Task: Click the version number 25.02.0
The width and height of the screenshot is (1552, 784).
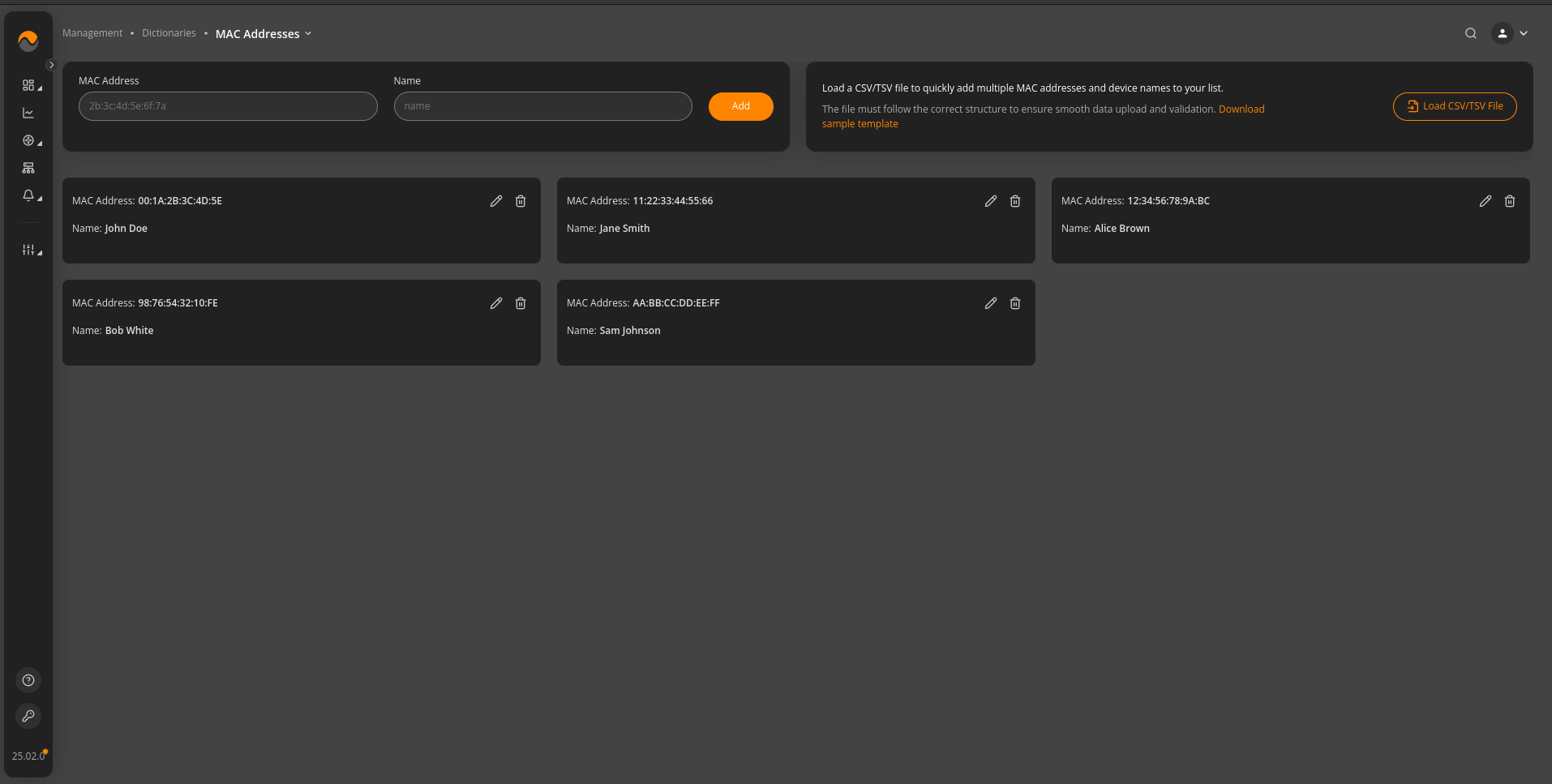Action: (28, 756)
